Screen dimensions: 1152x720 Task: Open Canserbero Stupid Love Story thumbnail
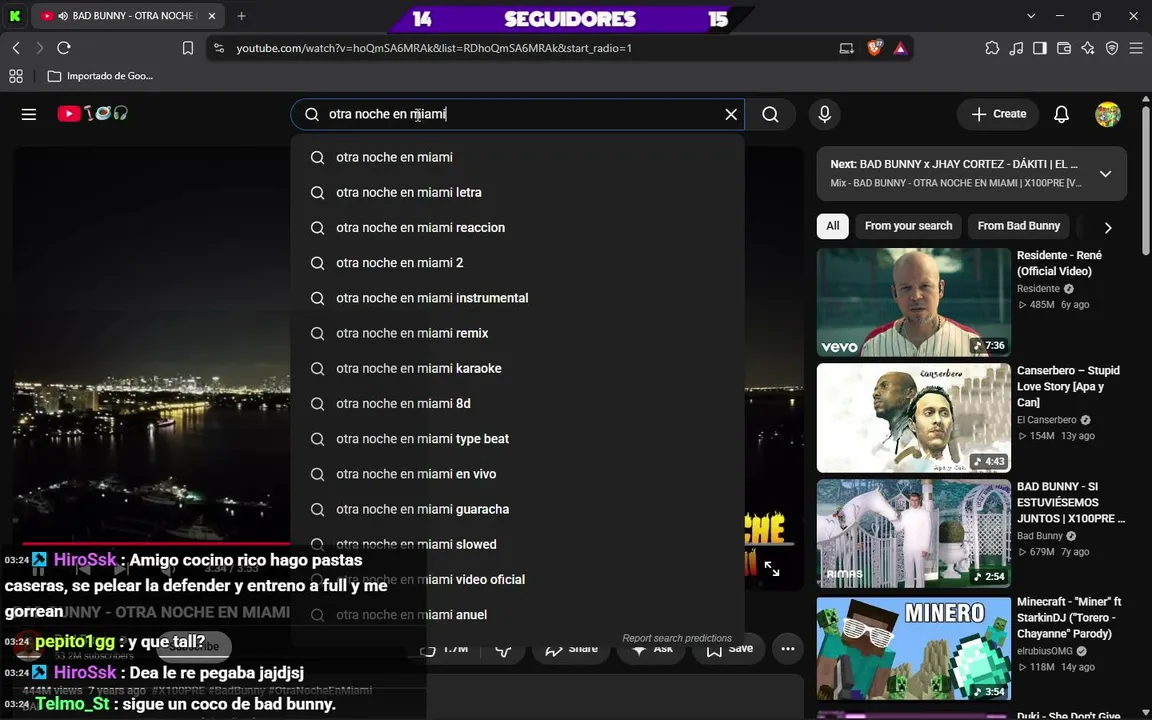pos(914,418)
